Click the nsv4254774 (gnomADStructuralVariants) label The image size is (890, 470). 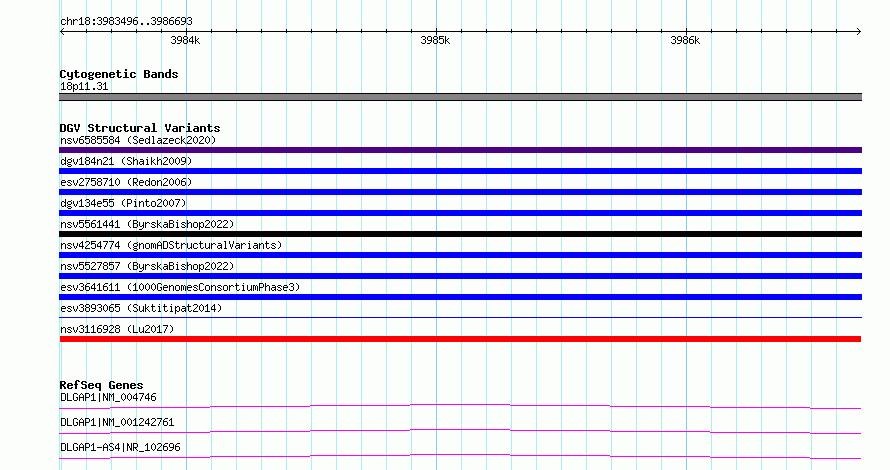click(171, 245)
